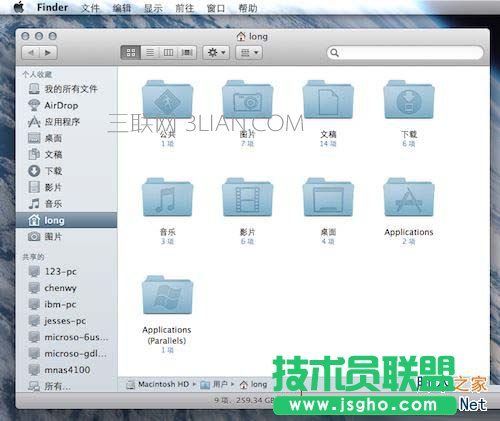The height and width of the screenshot is (421, 500).
Task: Click long in the path bar
Action: [x=254, y=384]
